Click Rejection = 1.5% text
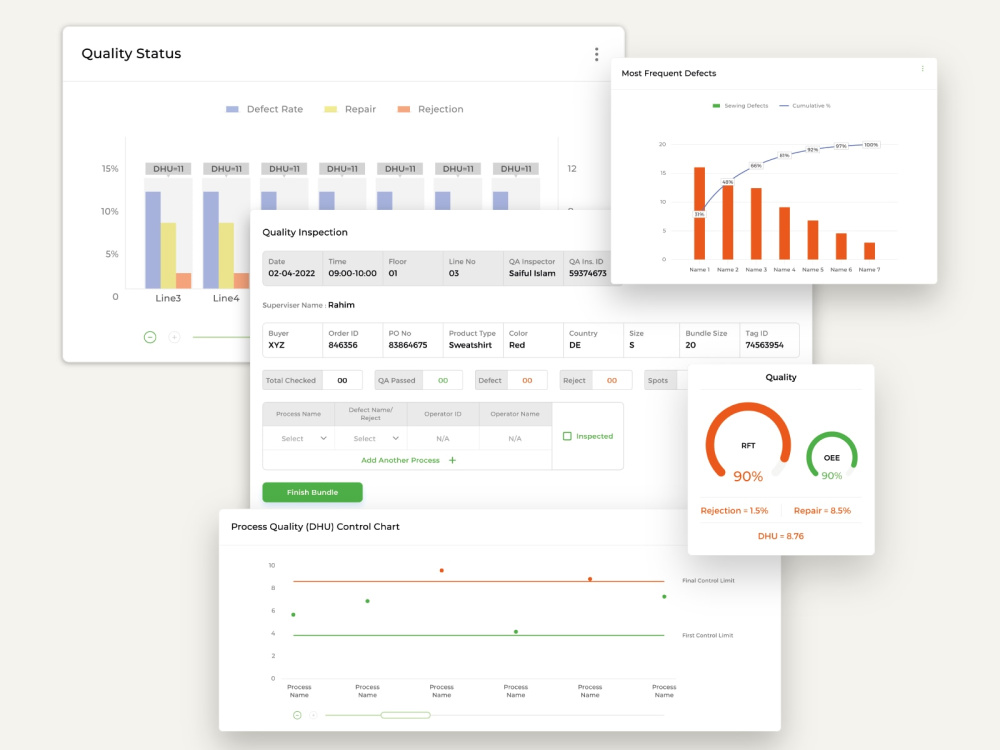Screen dimensions: 1000x750 click(x=734, y=510)
